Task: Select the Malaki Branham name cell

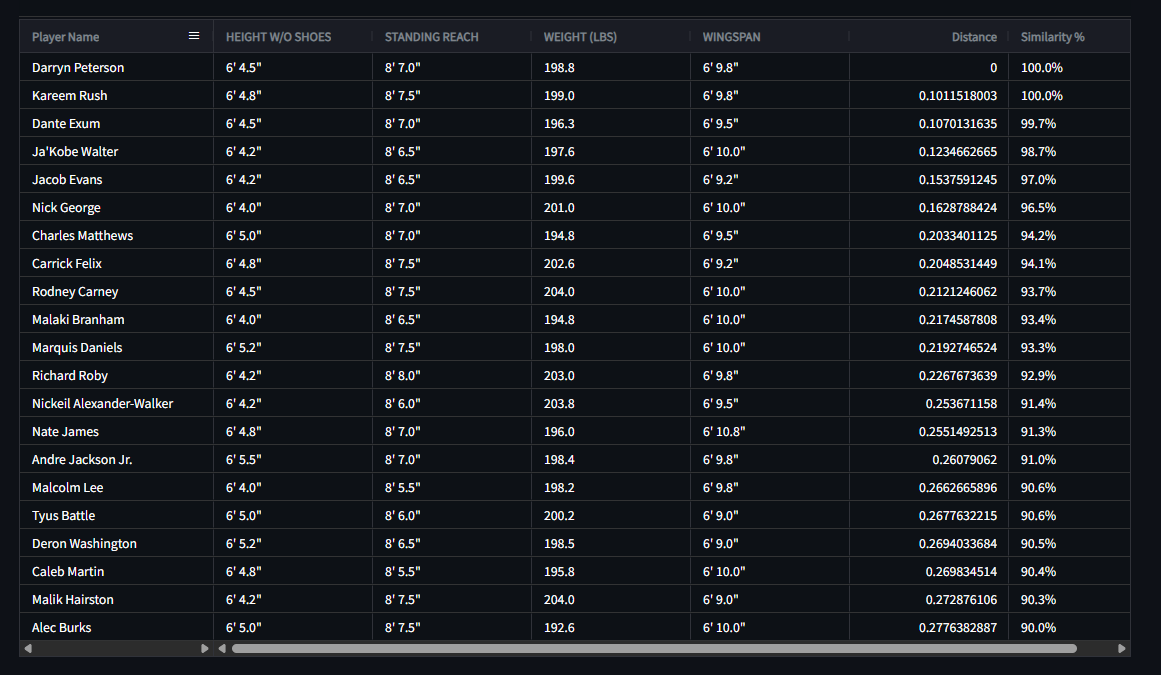Action: coord(116,320)
